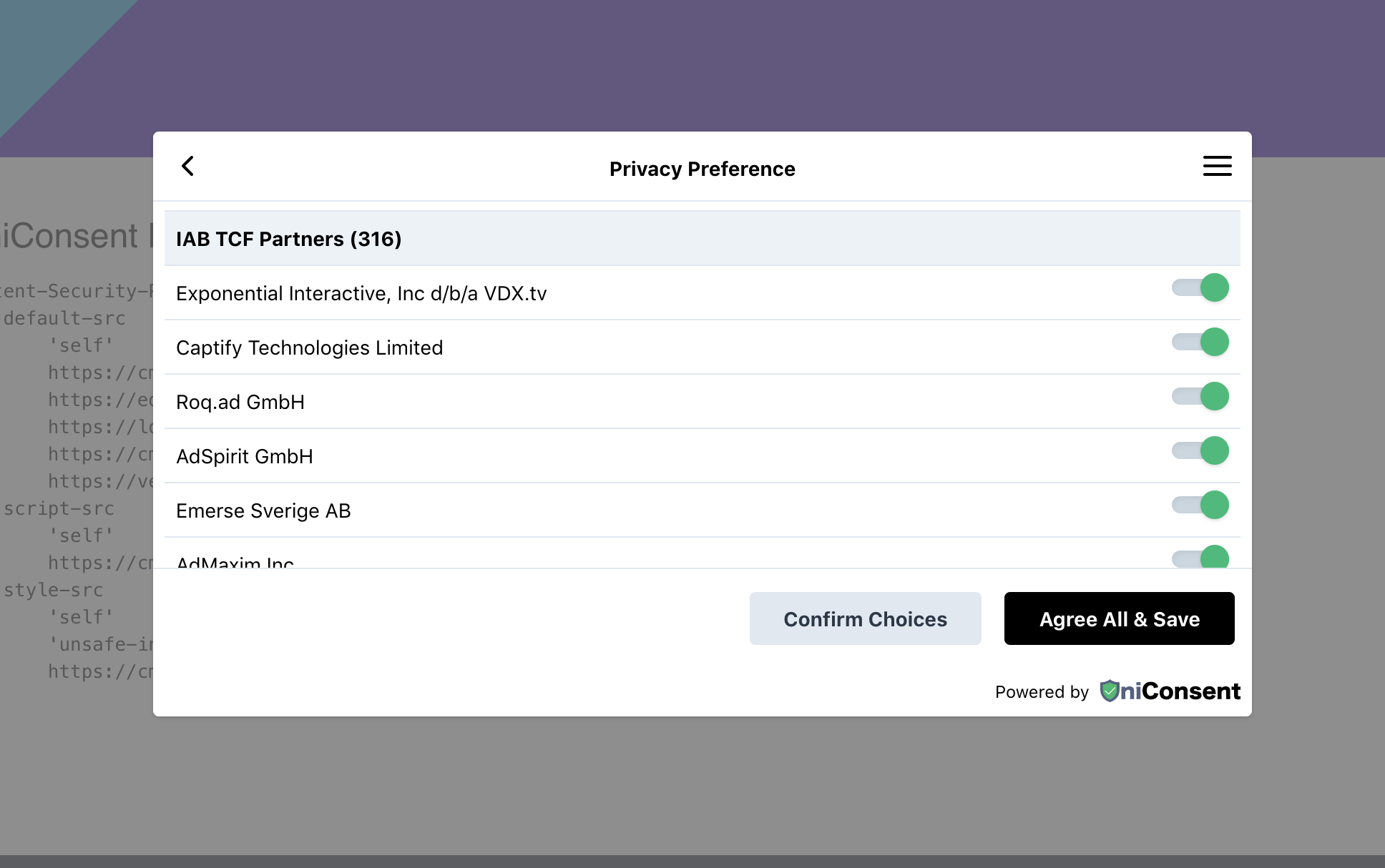Screen dimensions: 1385x868
Task: Open the AdSpirit GmbH vendor entry
Action: [x=244, y=456]
